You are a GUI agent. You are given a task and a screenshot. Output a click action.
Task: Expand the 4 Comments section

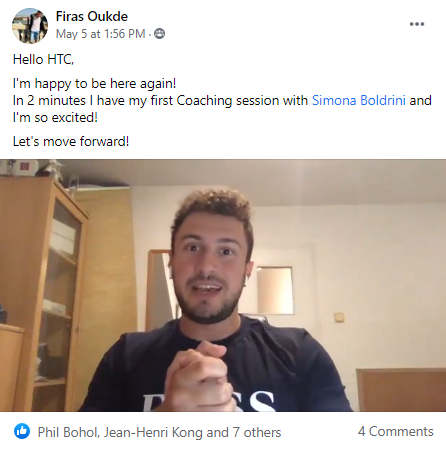pos(396,431)
